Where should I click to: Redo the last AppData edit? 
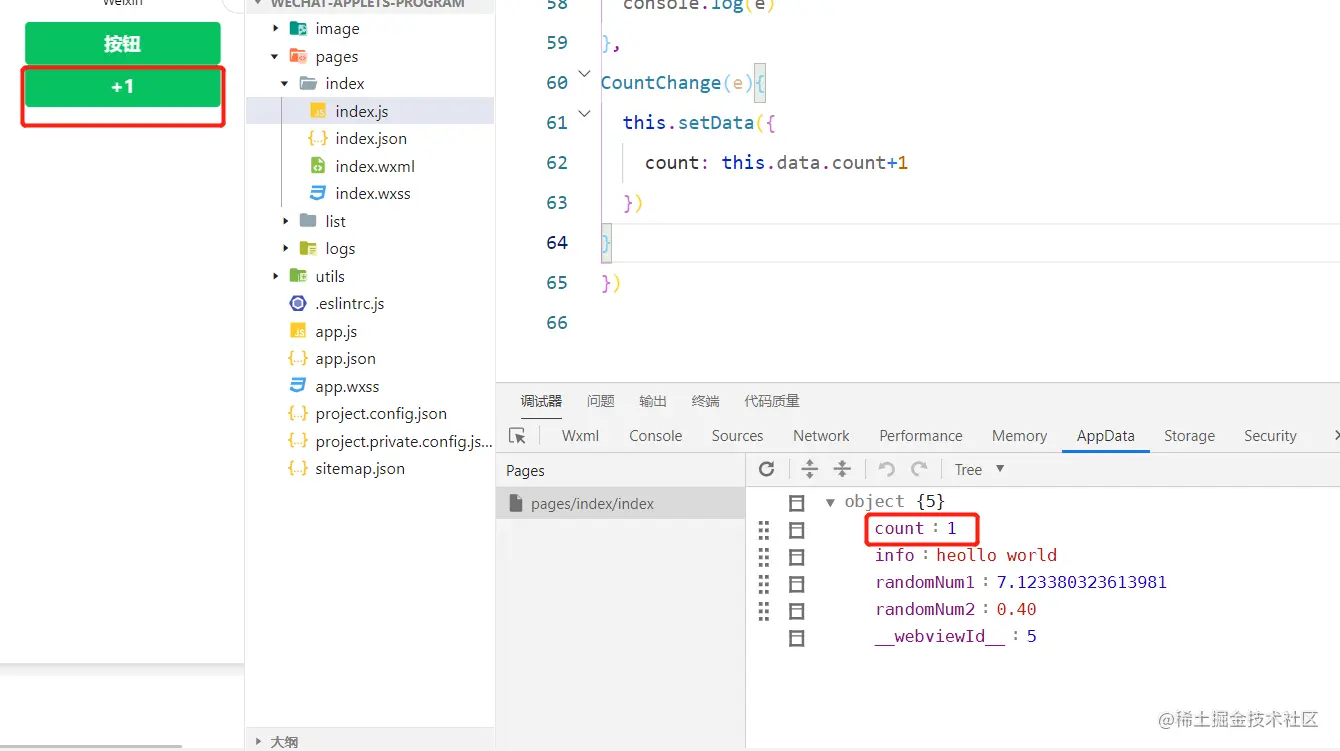click(919, 469)
